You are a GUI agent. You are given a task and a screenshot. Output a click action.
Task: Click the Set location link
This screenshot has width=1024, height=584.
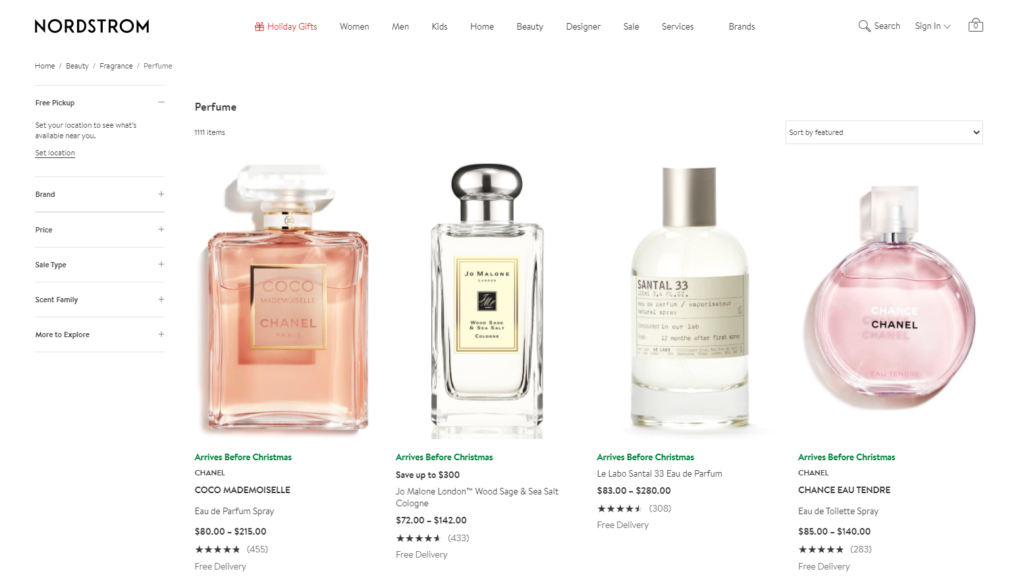[x=55, y=153]
